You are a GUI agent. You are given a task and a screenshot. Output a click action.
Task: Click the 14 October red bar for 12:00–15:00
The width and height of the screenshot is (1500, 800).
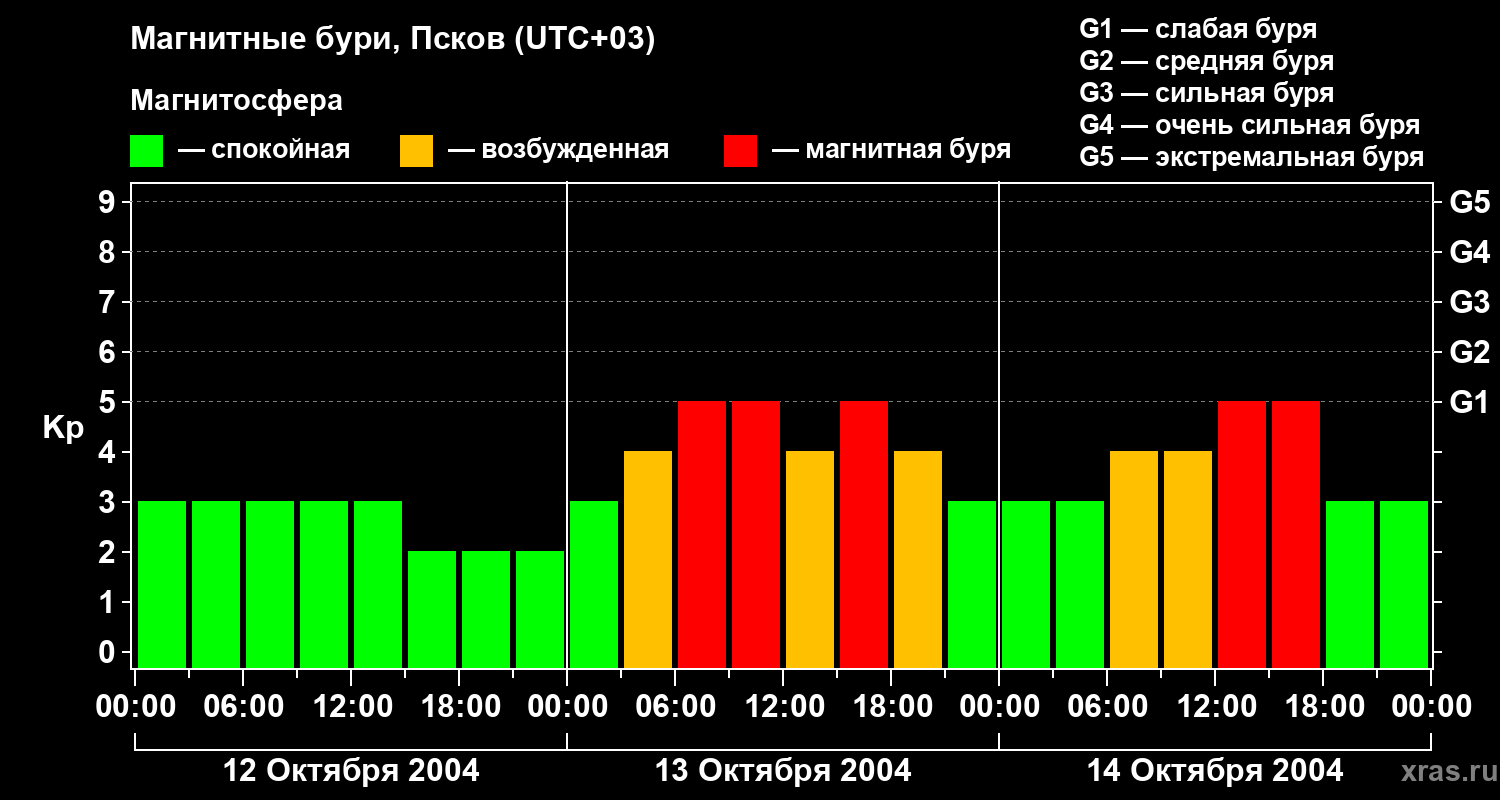(1242, 534)
